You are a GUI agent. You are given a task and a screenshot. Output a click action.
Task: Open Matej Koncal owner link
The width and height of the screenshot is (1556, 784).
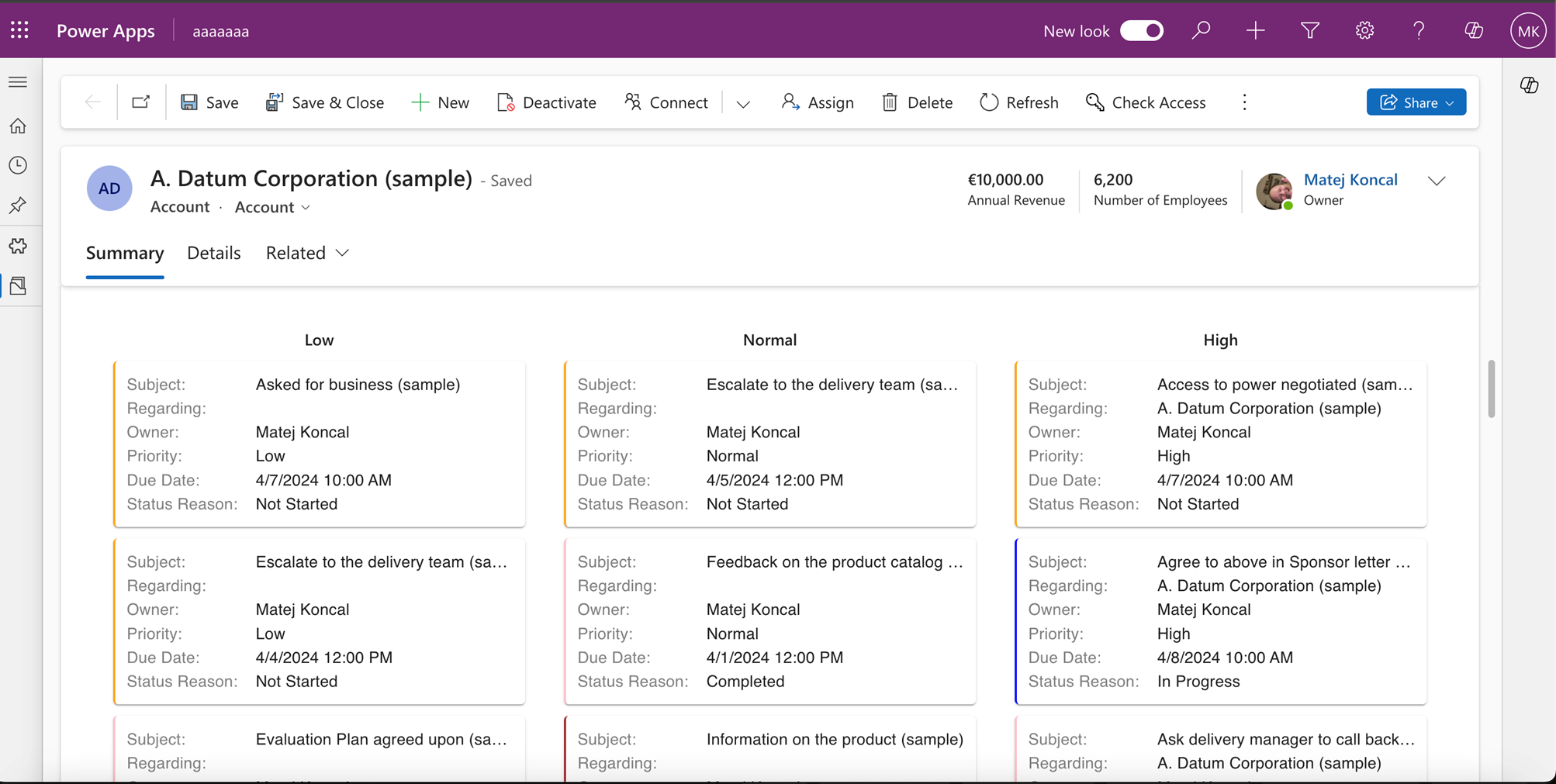pyautogui.click(x=1350, y=179)
